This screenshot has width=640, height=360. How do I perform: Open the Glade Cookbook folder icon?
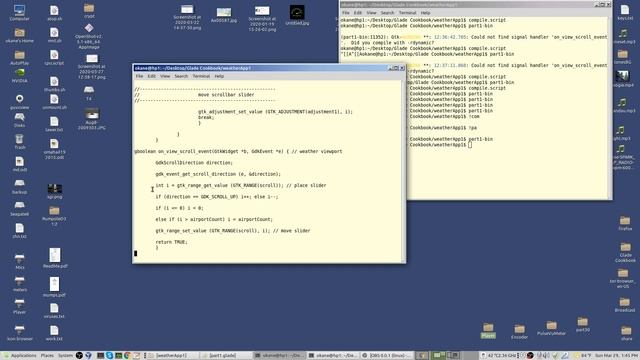point(625,252)
